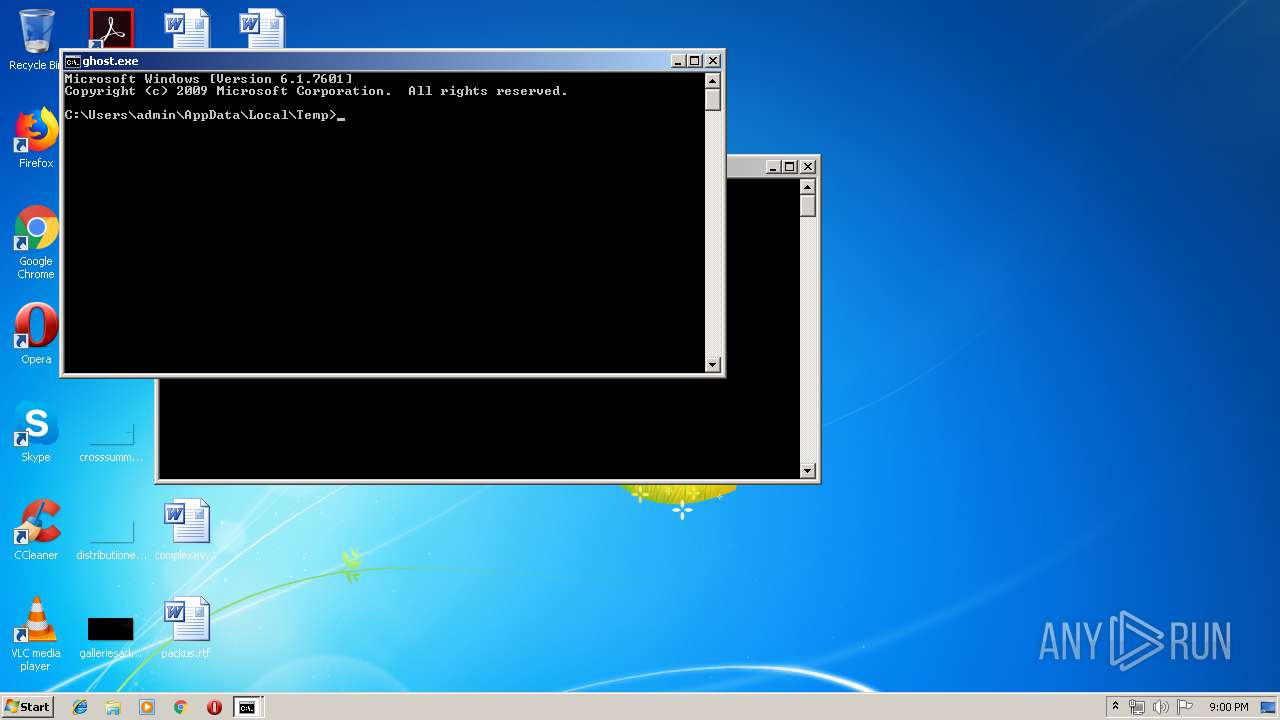This screenshot has height=720, width=1280.
Task: Open the ghost.exe window system menu icon
Action: pos(72,61)
